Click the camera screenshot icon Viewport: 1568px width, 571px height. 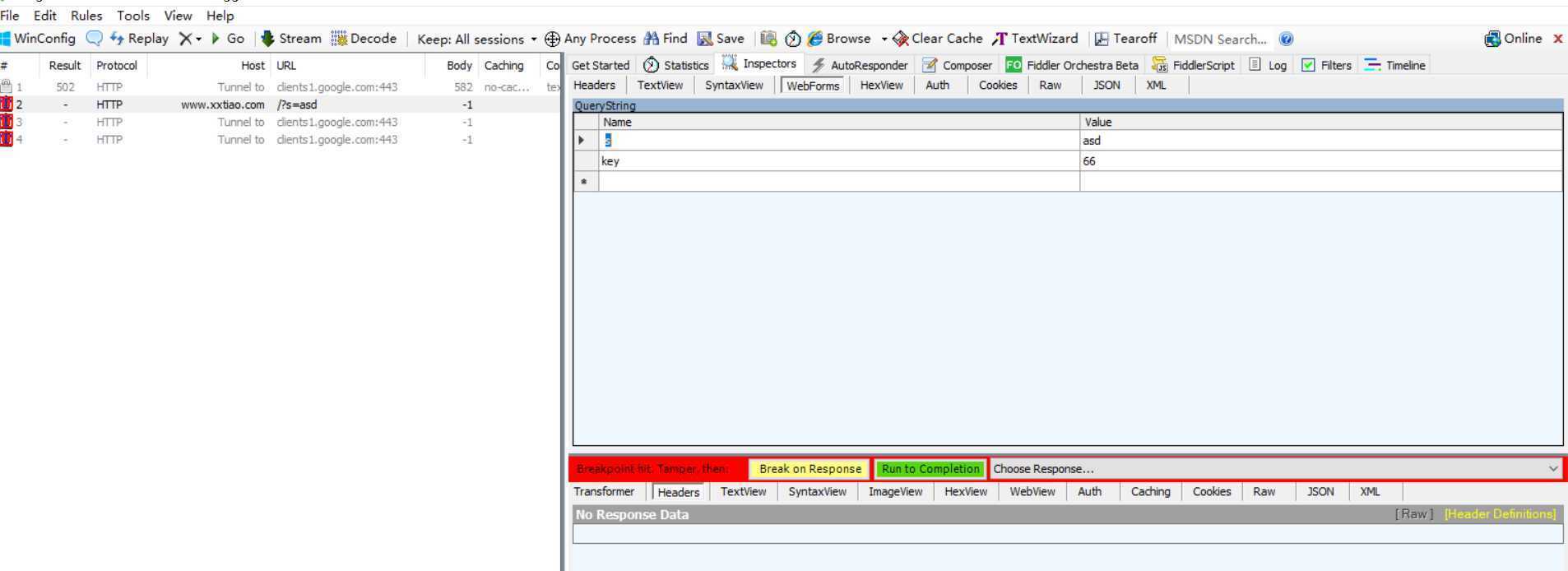click(x=768, y=39)
